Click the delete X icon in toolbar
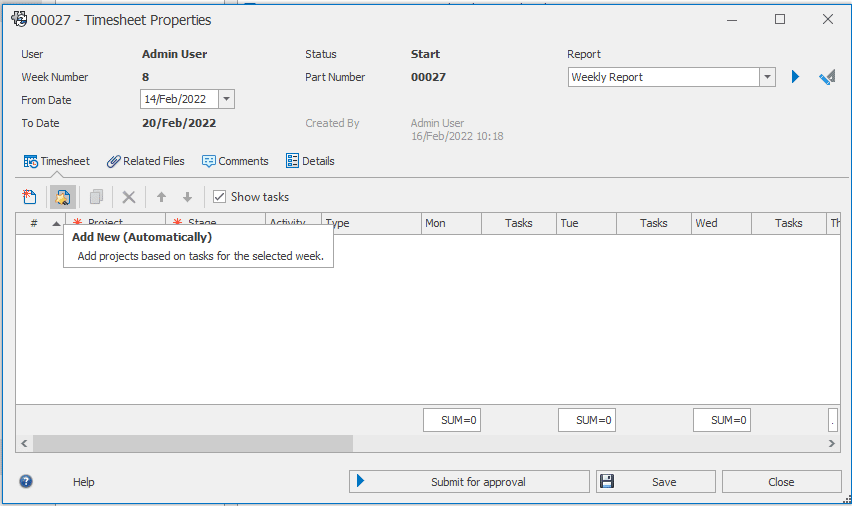 [x=129, y=197]
